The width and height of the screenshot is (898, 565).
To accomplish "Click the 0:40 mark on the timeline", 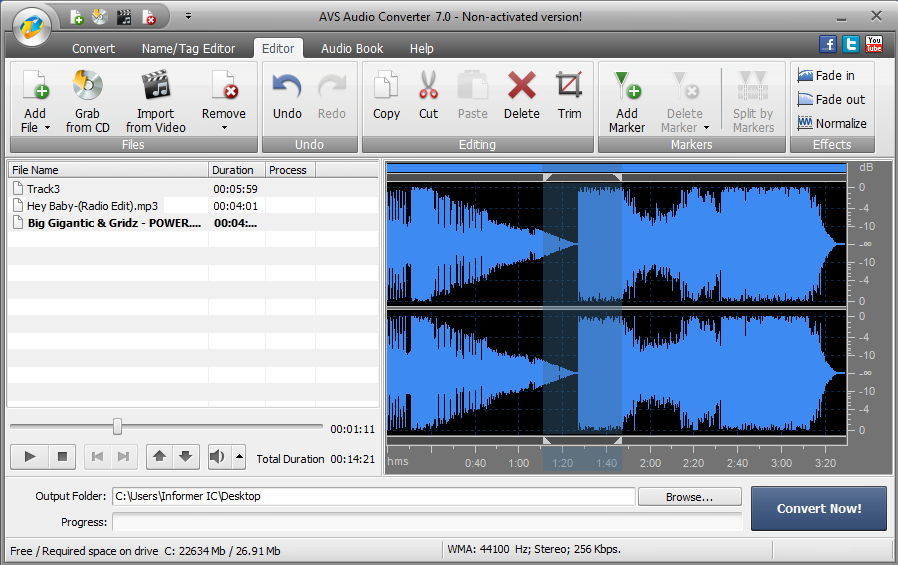I will click(475, 463).
